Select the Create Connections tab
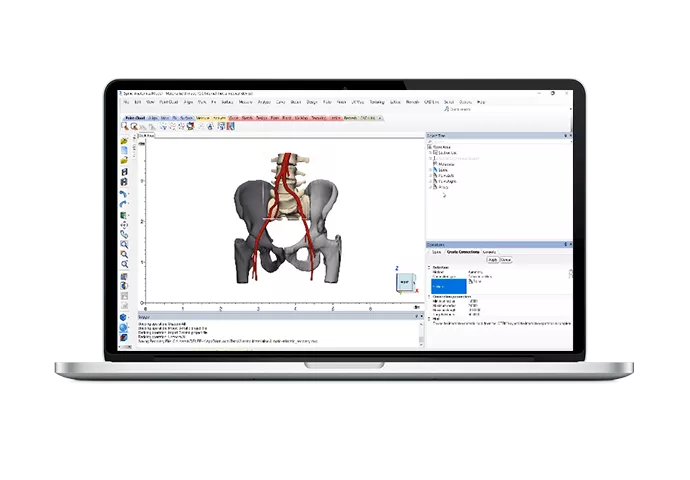Image resolution: width=690 pixels, height=480 pixels. click(463, 252)
